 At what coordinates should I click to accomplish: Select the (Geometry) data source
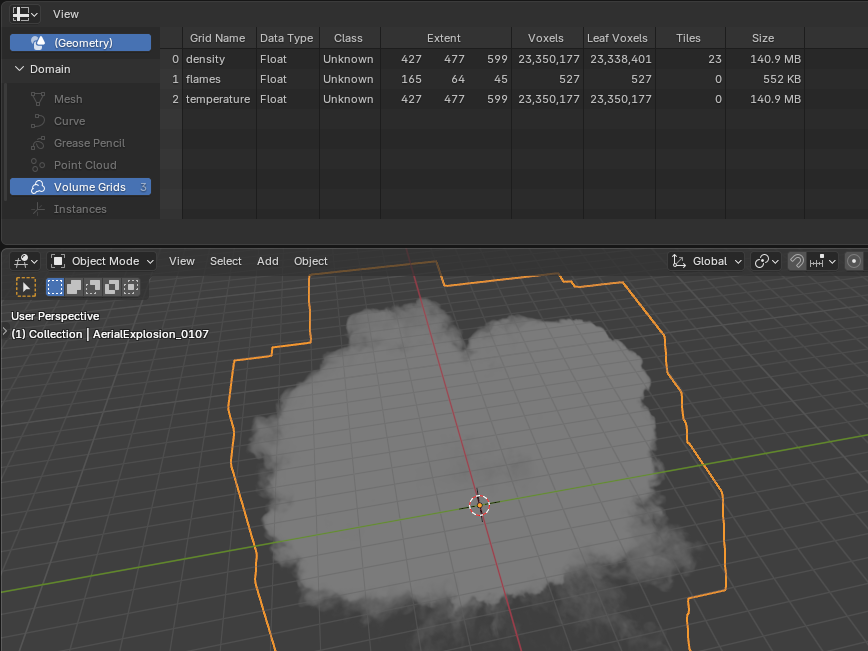80,43
